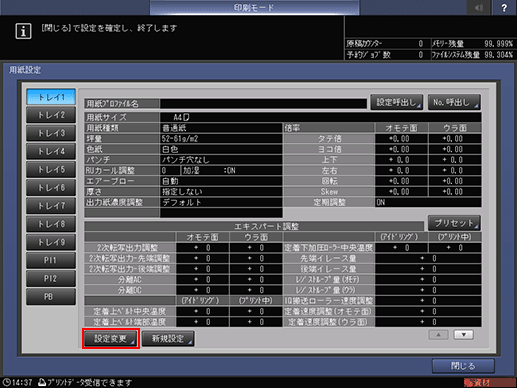Click the 閉じる button

coord(463,366)
